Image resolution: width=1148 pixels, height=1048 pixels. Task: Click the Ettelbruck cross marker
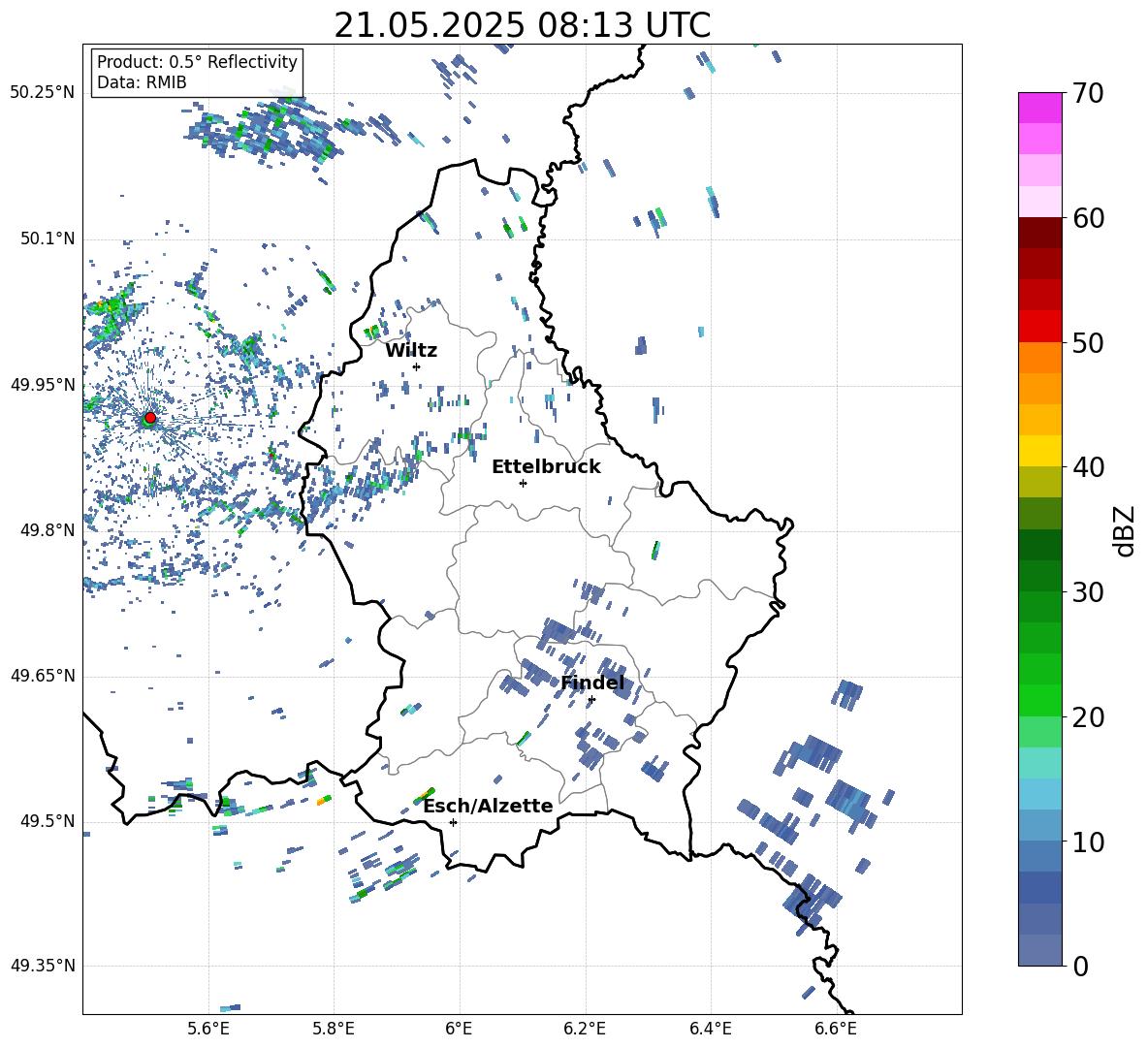click(x=523, y=483)
